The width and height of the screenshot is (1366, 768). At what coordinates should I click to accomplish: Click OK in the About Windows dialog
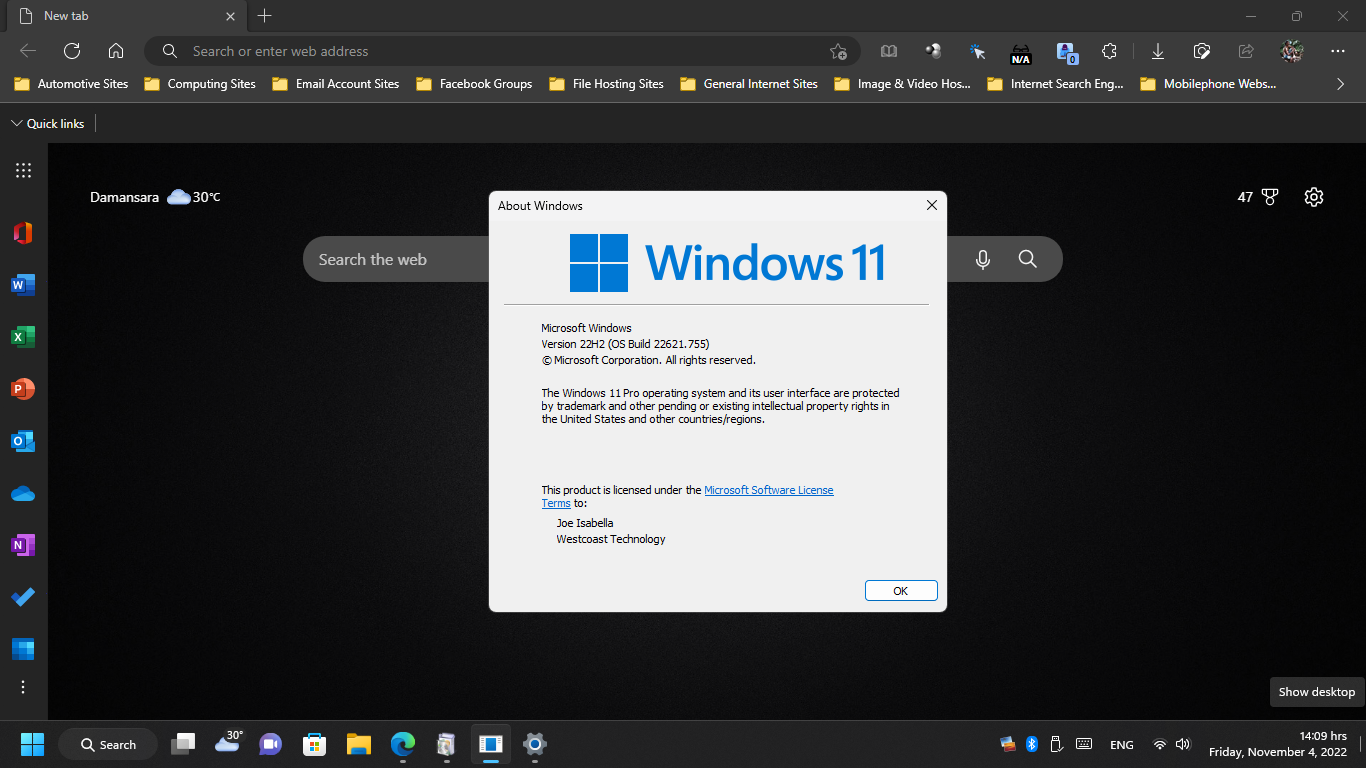point(901,591)
